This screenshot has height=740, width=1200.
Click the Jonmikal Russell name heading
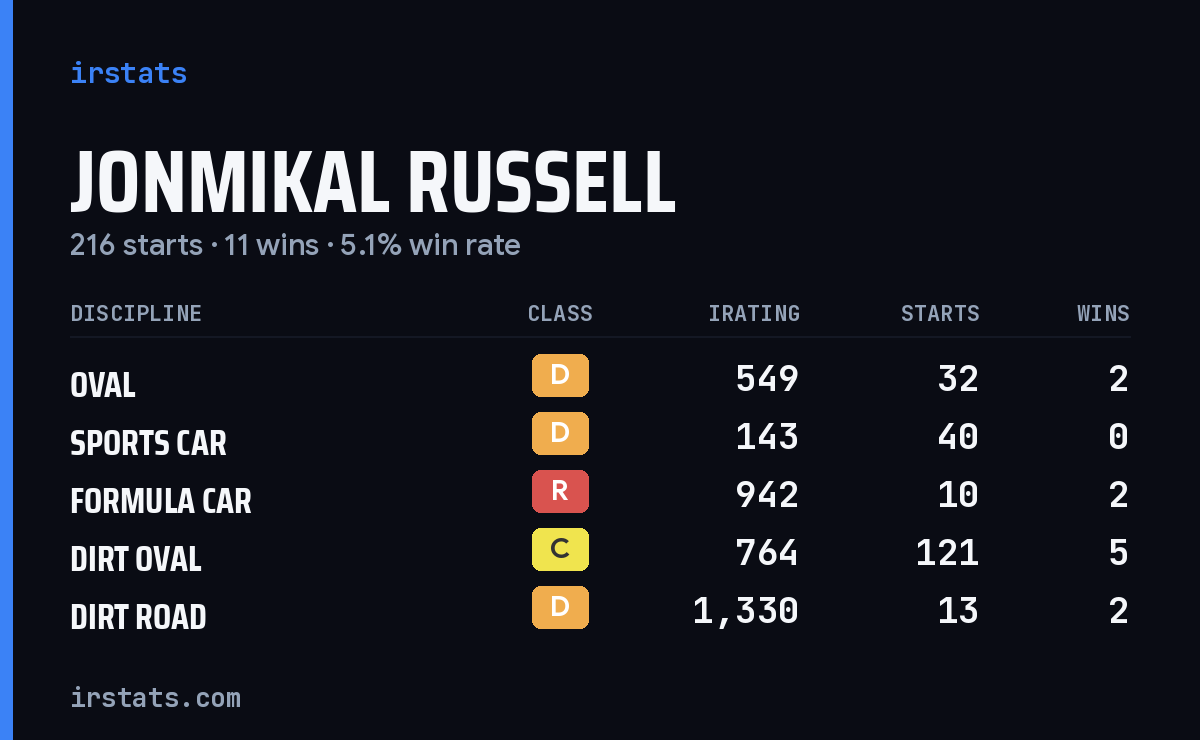point(373,183)
